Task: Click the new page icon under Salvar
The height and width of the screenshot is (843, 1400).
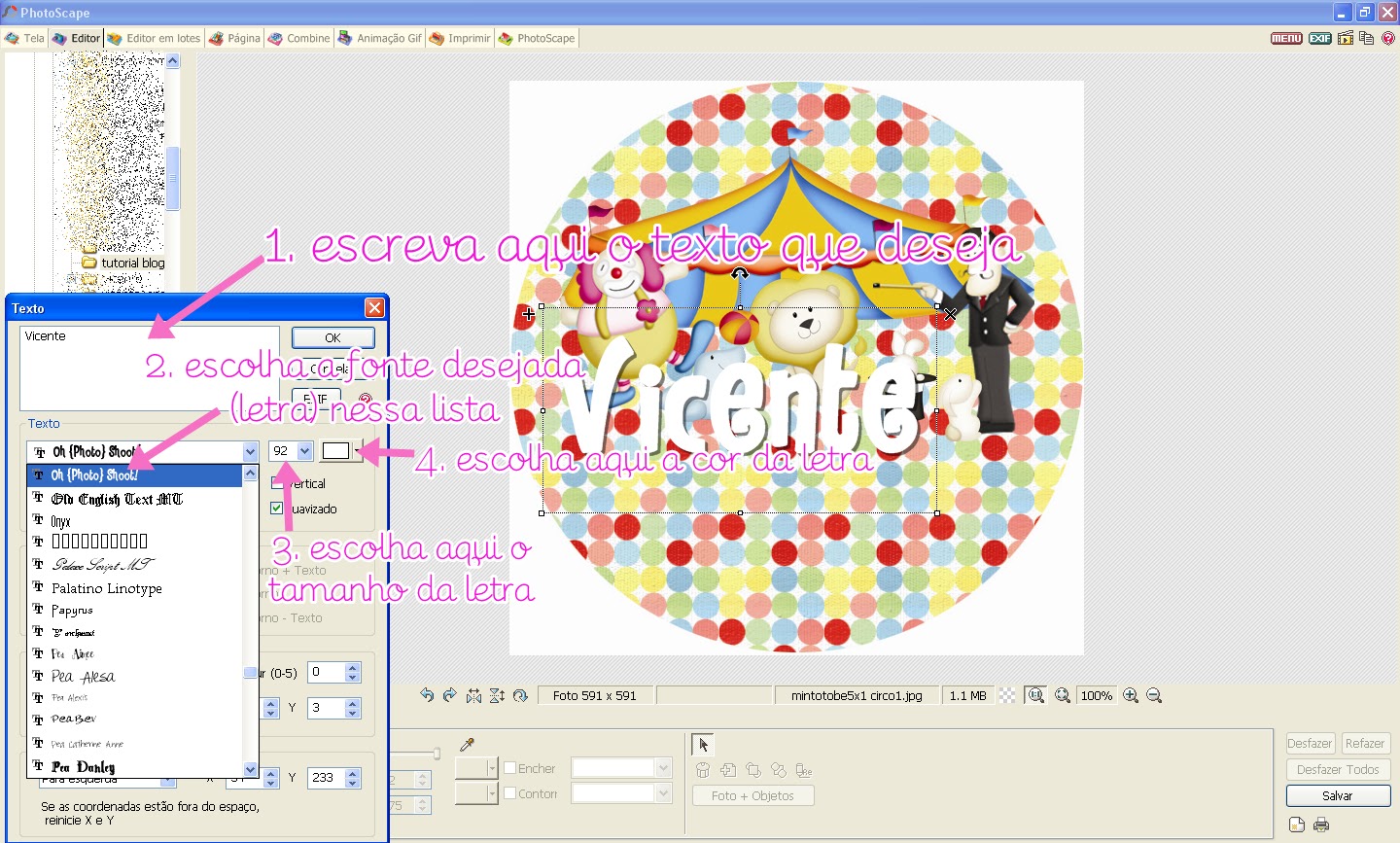Action: pyautogui.click(x=1297, y=825)
